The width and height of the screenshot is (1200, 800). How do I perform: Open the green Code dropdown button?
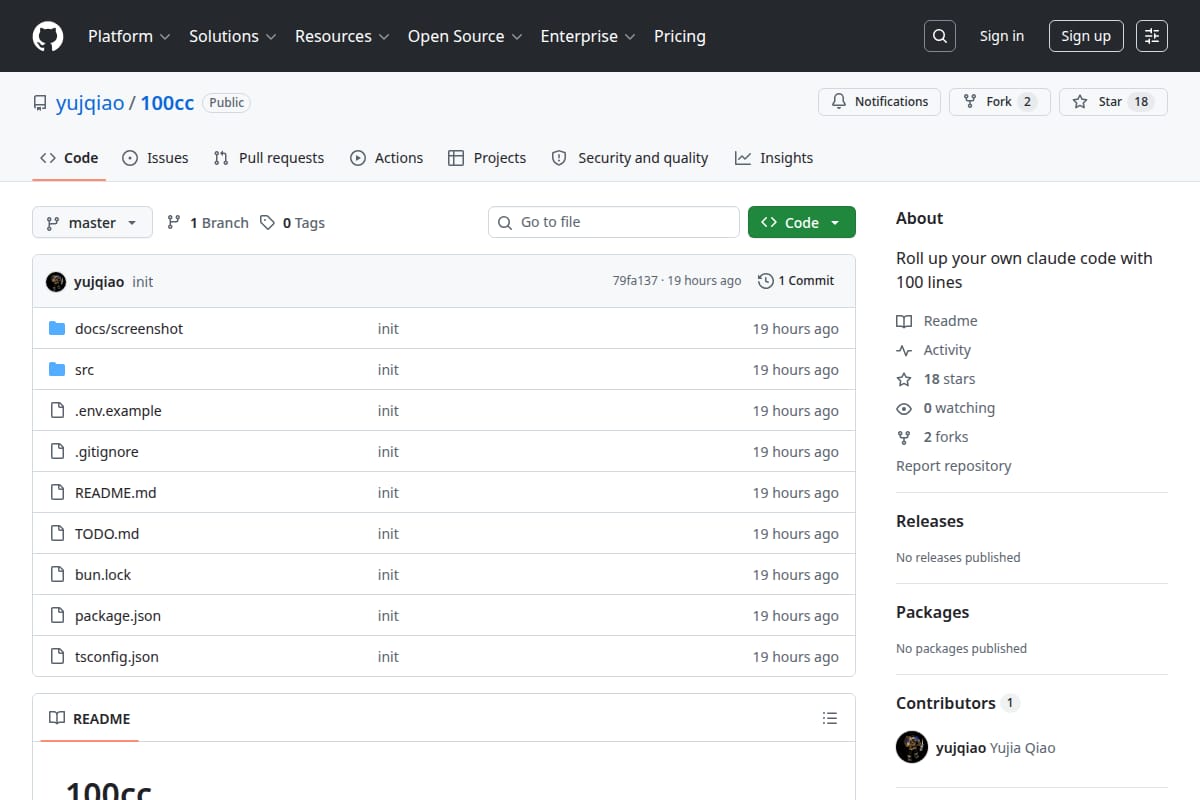point(802,222)
